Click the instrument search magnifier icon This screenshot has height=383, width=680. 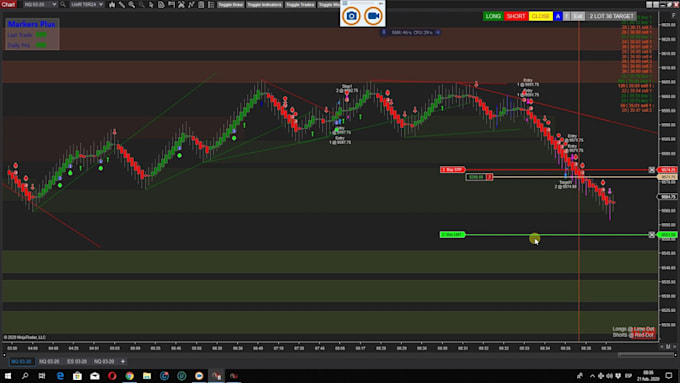pos(63,4)
